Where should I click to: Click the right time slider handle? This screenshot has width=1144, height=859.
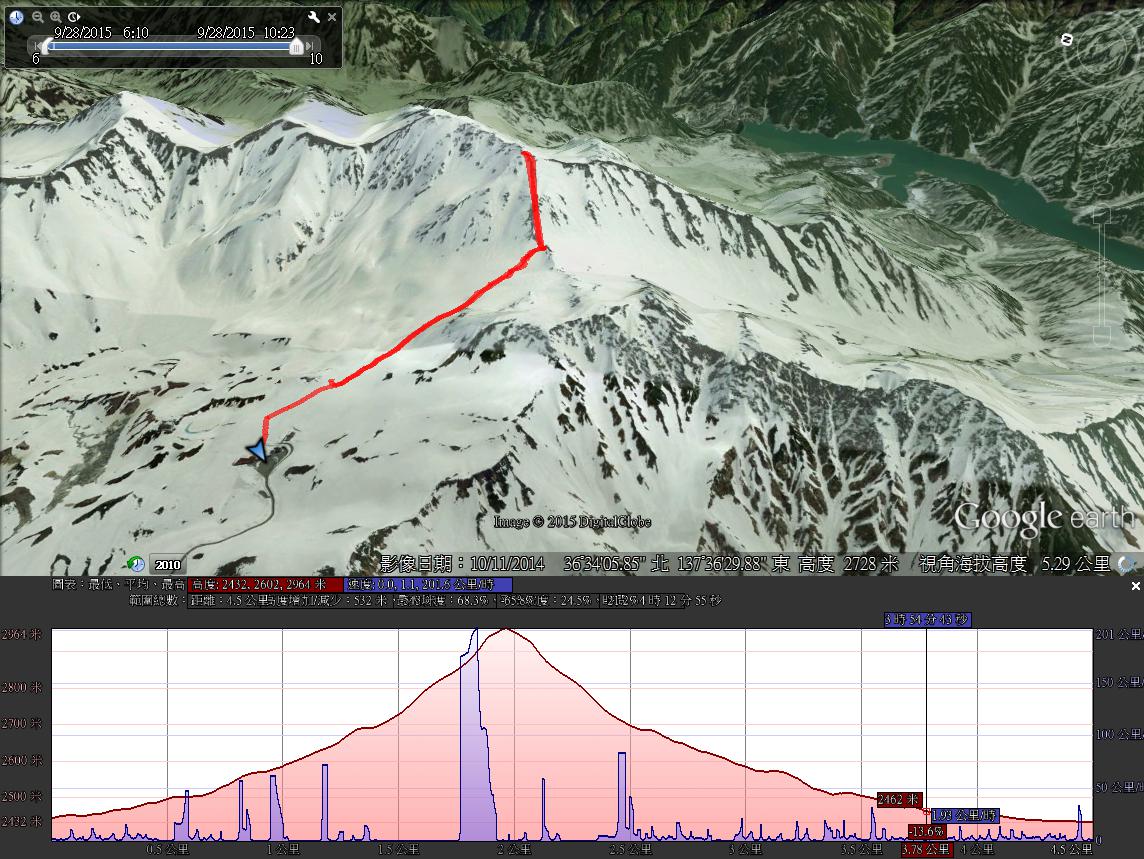[x=295, y=46]
